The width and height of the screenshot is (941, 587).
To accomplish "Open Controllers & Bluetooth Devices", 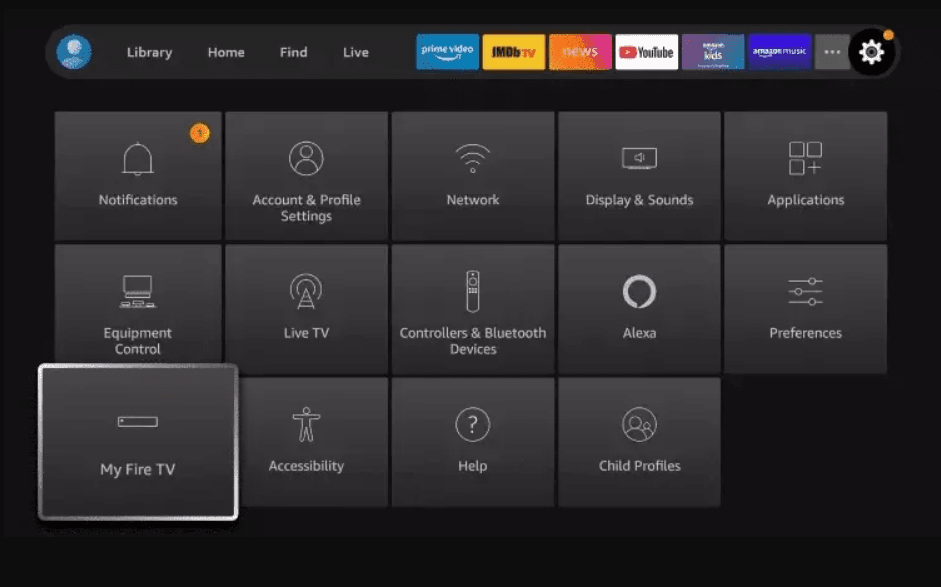I will pos(472,308).
